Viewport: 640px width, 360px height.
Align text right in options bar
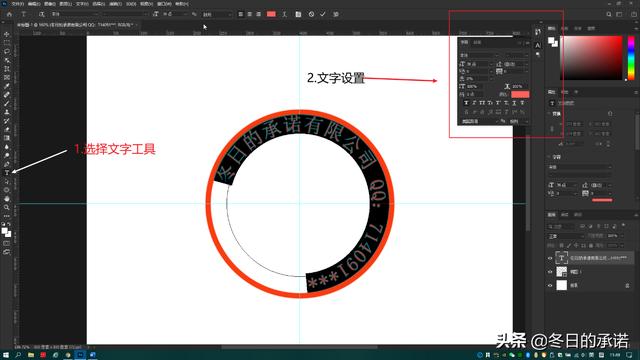(x=258, y=14)
